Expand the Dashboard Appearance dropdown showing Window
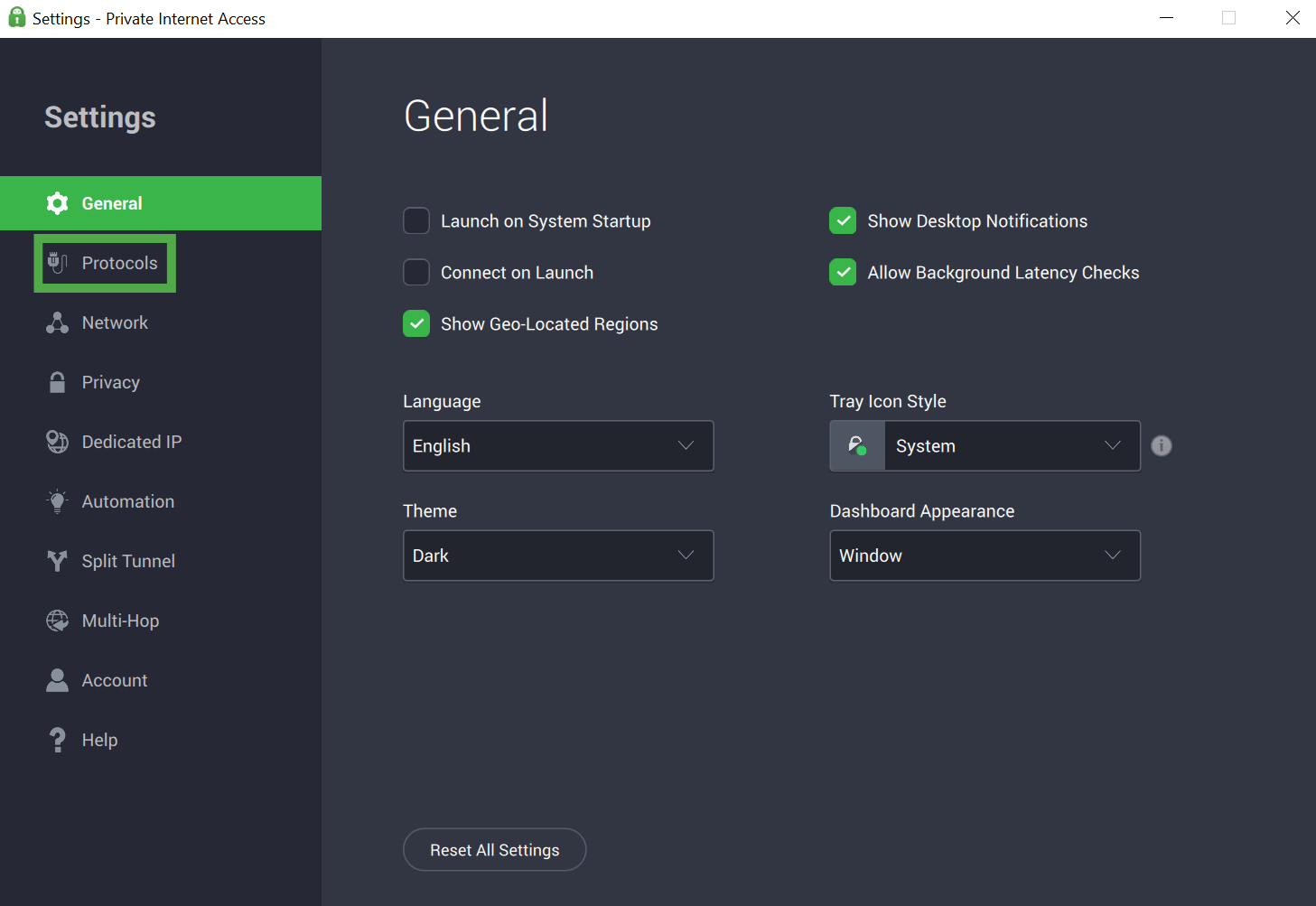 (x=985, y=556)
